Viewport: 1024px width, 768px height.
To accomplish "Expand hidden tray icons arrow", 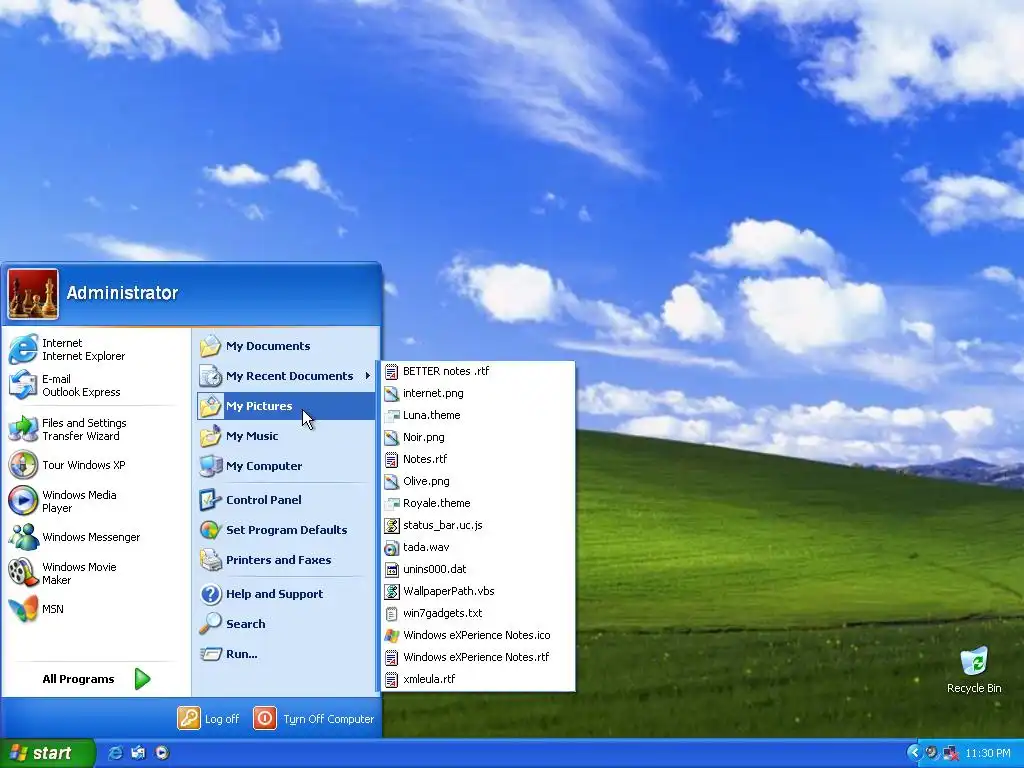I will click(914, 753).
